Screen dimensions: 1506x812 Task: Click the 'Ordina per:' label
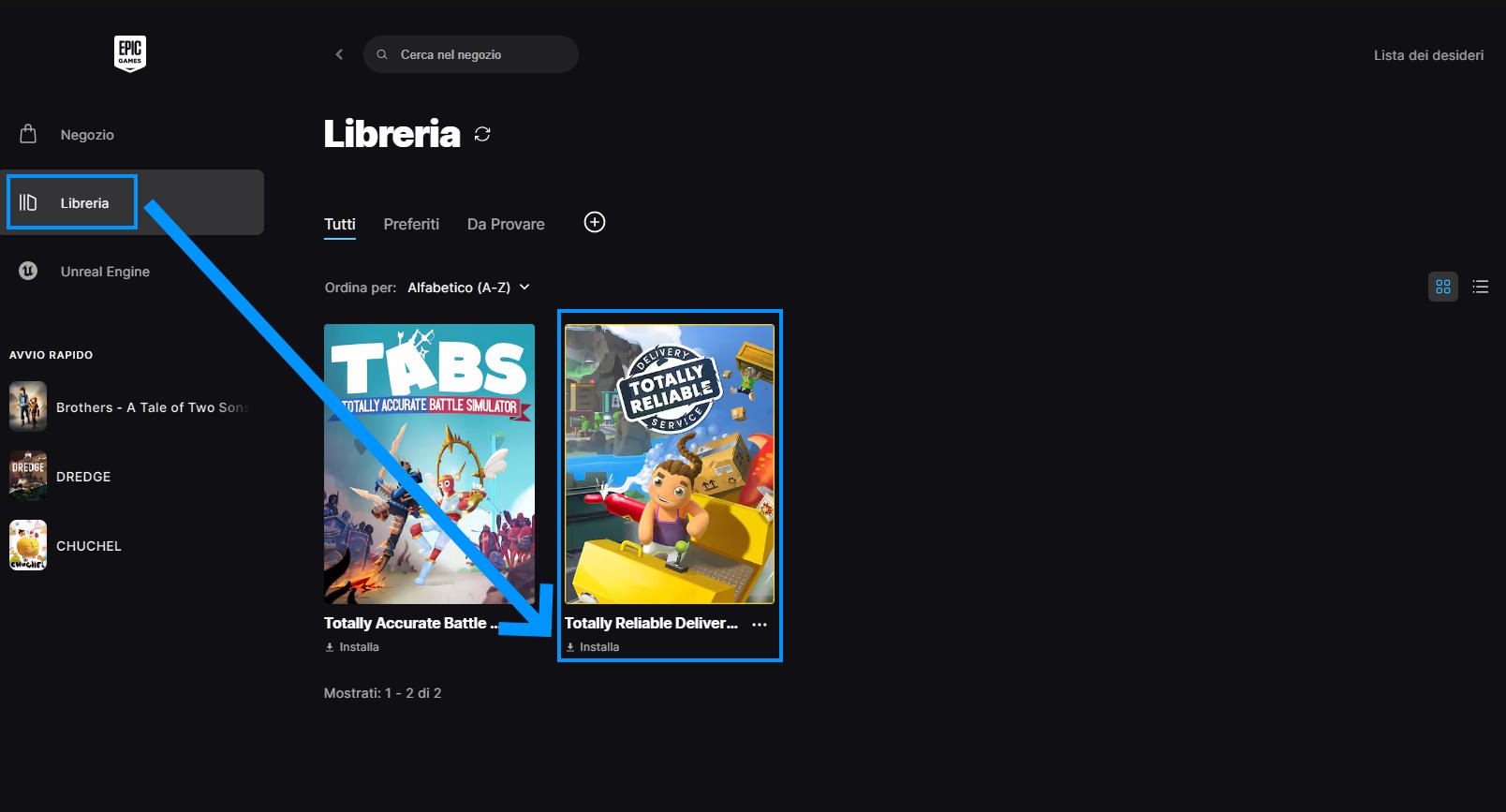pyautogui.click(x=361, y=288)
